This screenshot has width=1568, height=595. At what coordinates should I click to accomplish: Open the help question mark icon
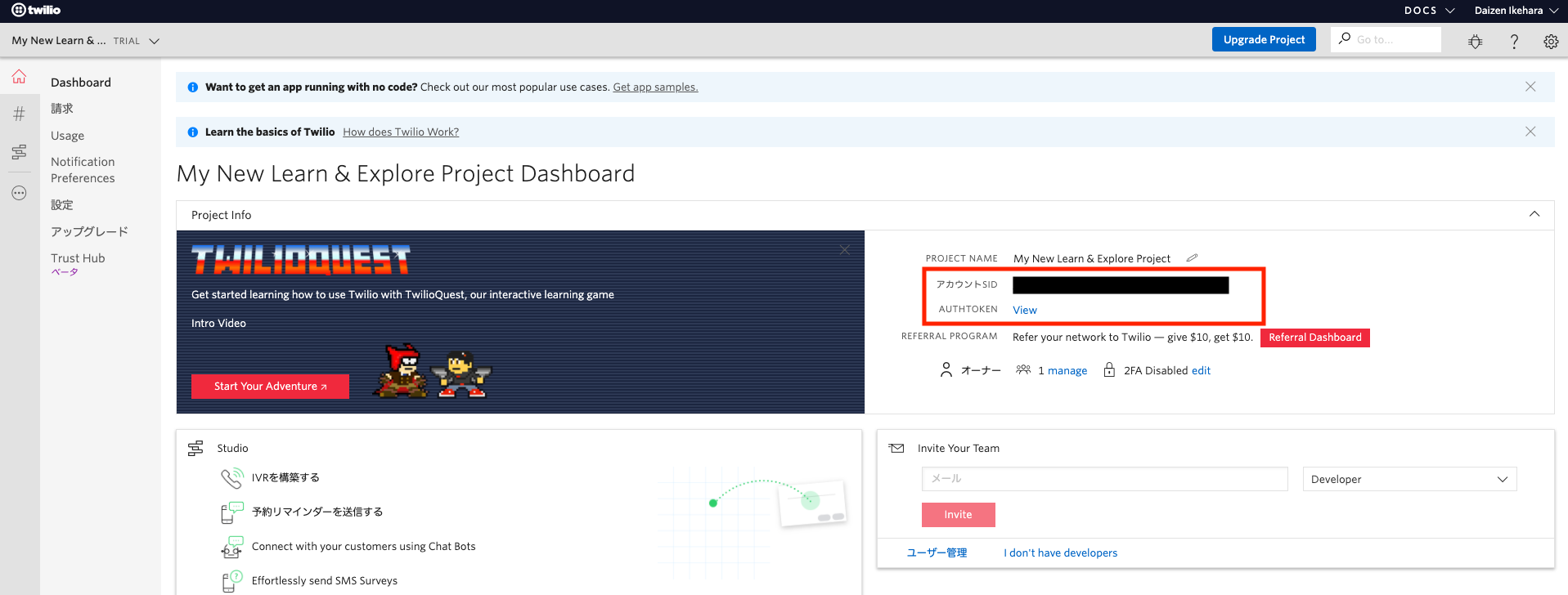coord(1514,41)
